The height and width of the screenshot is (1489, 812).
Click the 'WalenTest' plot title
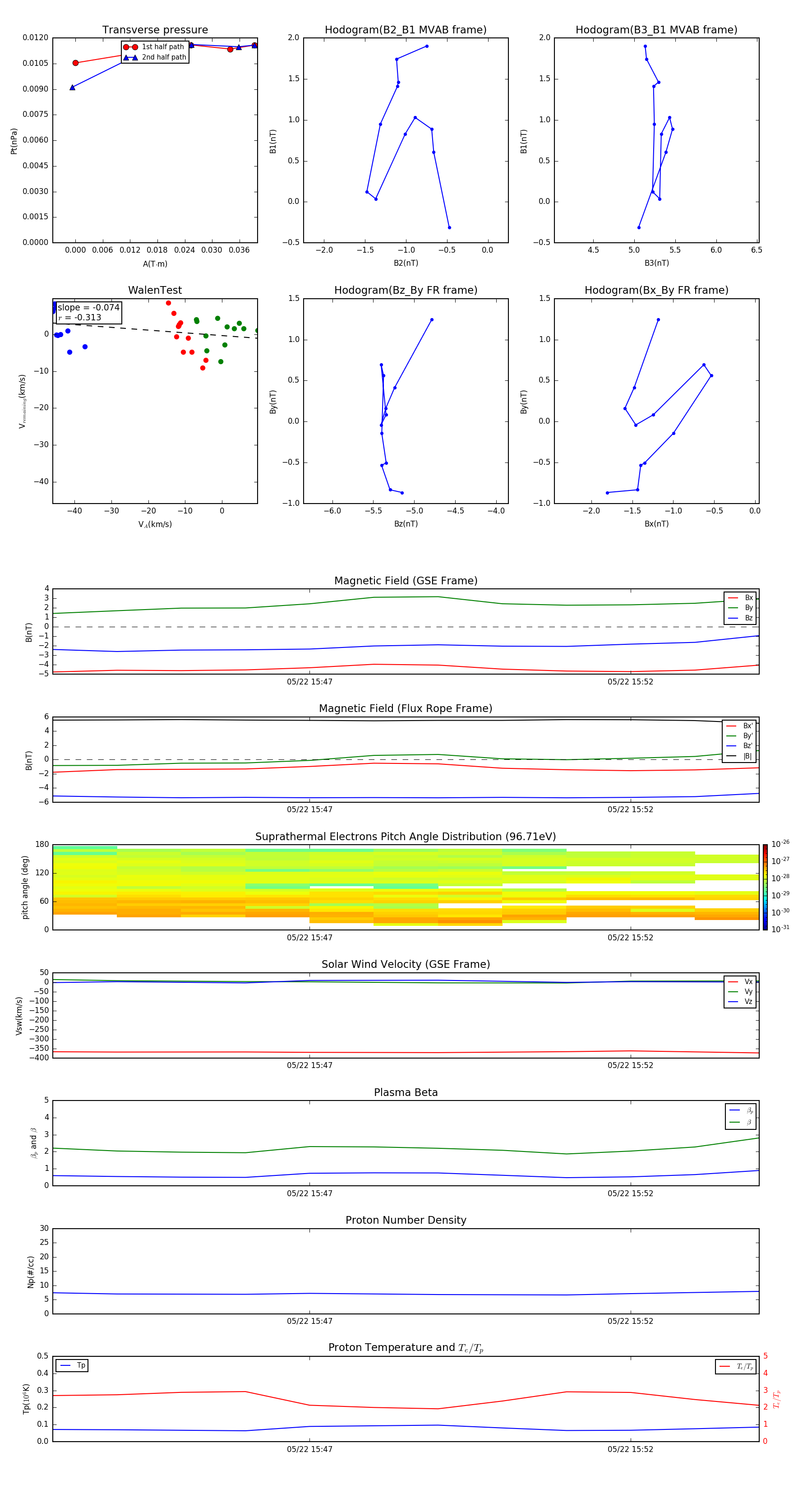point(155,290)
